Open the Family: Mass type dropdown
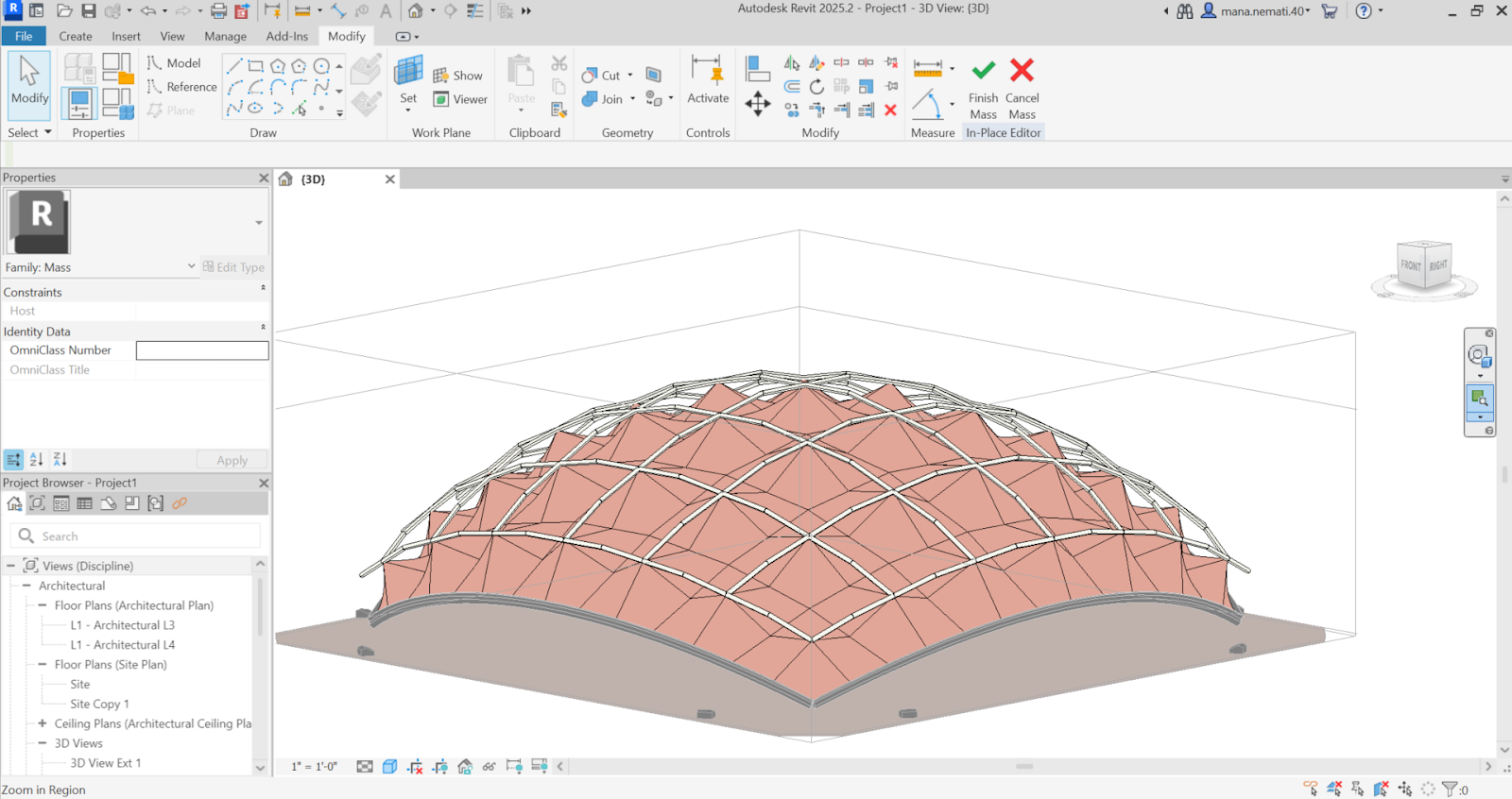The width and height of the screenshot is (1512, 799). [192, 267]
